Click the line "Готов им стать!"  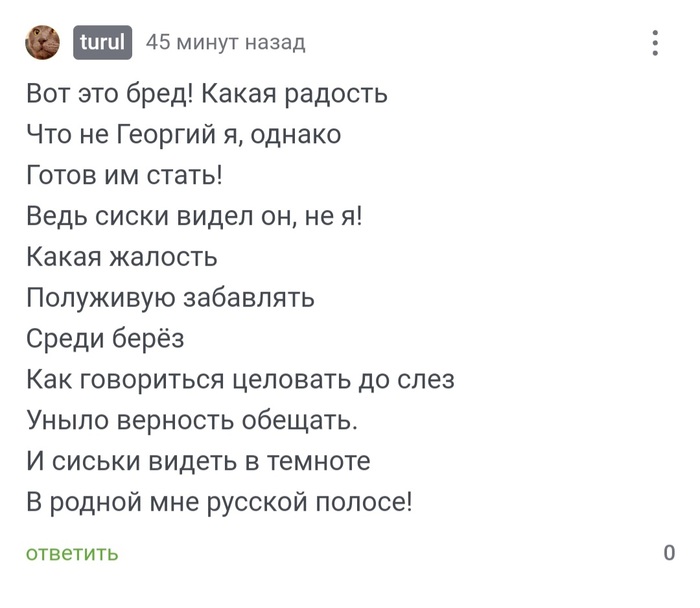point(124,176)
